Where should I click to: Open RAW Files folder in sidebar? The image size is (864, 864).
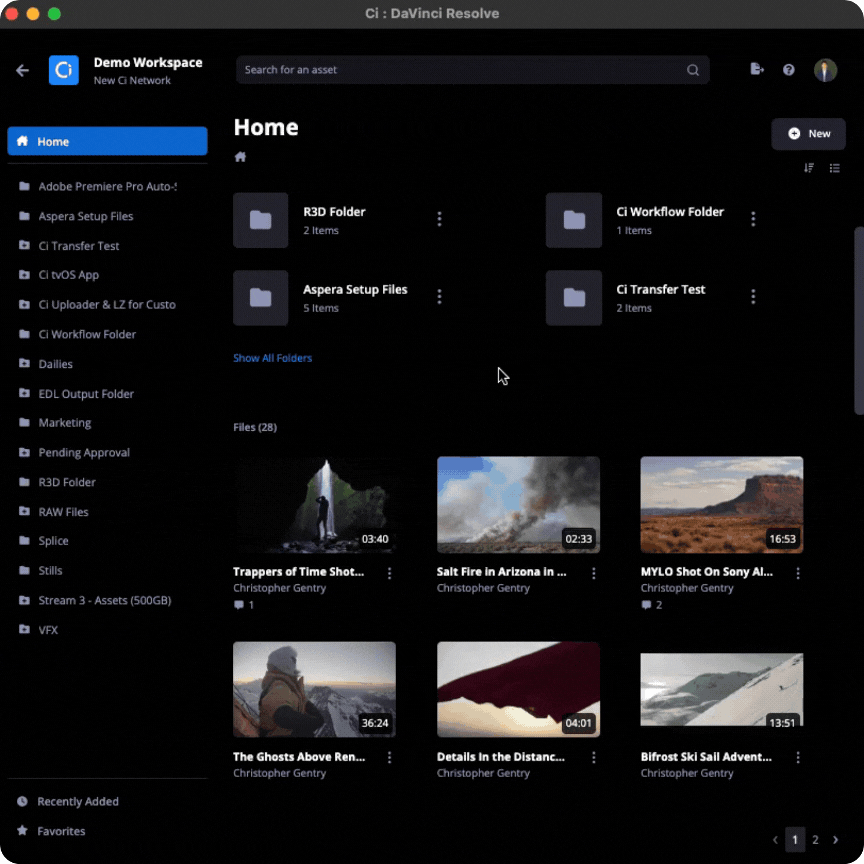pyautogui.click(x=53, y=512)
